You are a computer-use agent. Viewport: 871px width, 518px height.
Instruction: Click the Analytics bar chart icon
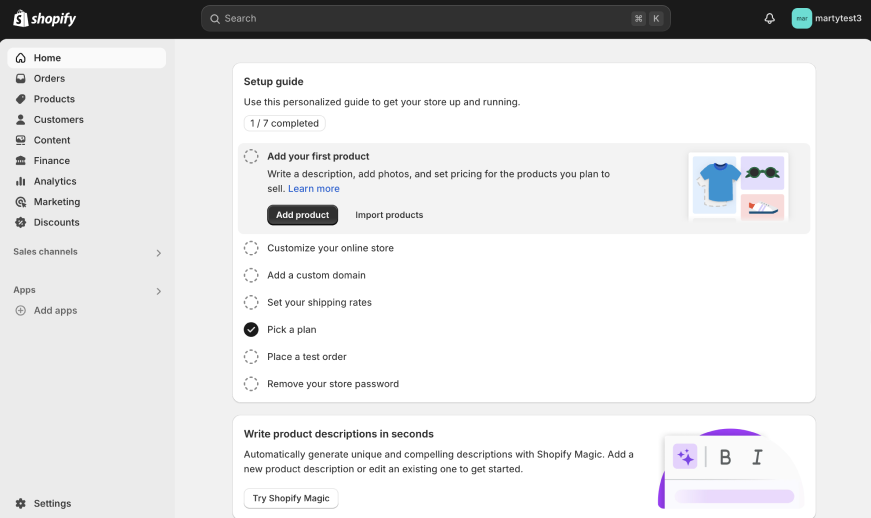click(x=21, y=181)
